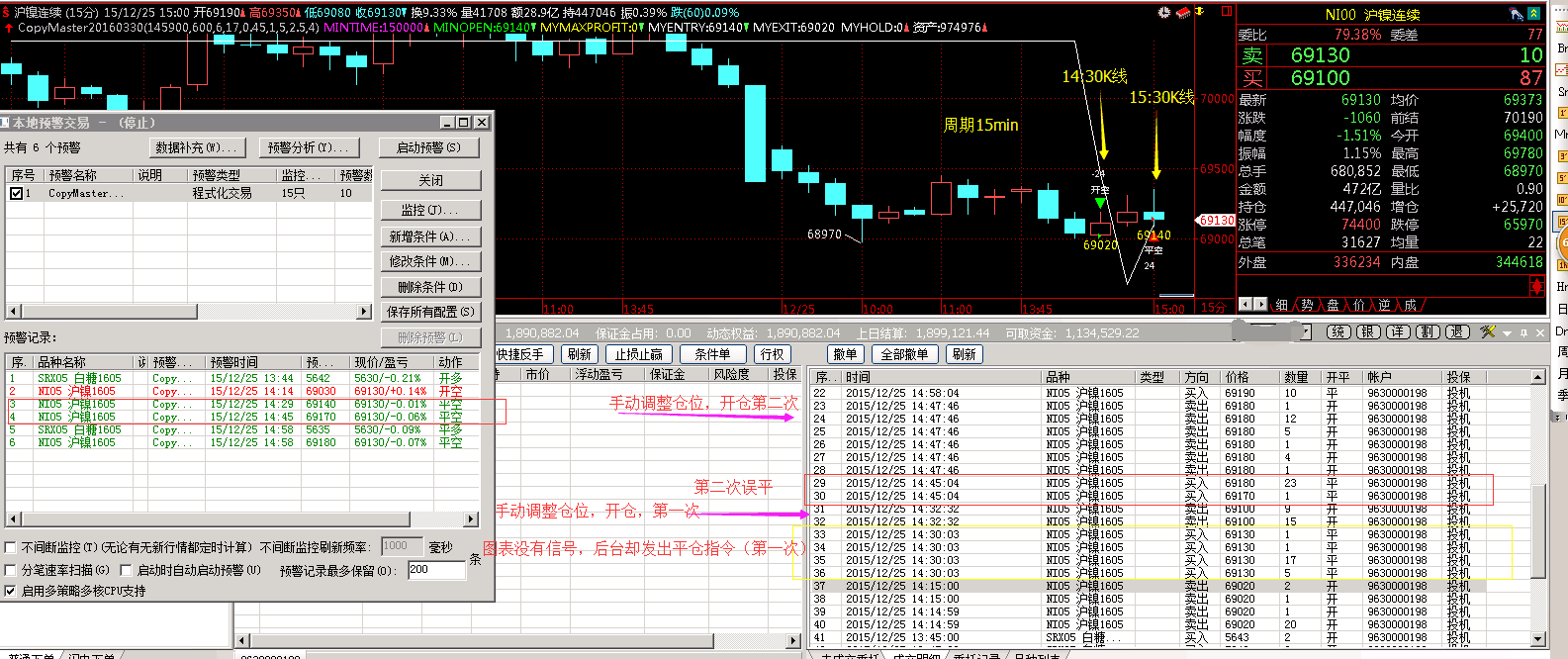This screenshot has width=1568, height=659.
Task: Switch to the 势 tab under quote panel
Action: [x=1307, y=305]
